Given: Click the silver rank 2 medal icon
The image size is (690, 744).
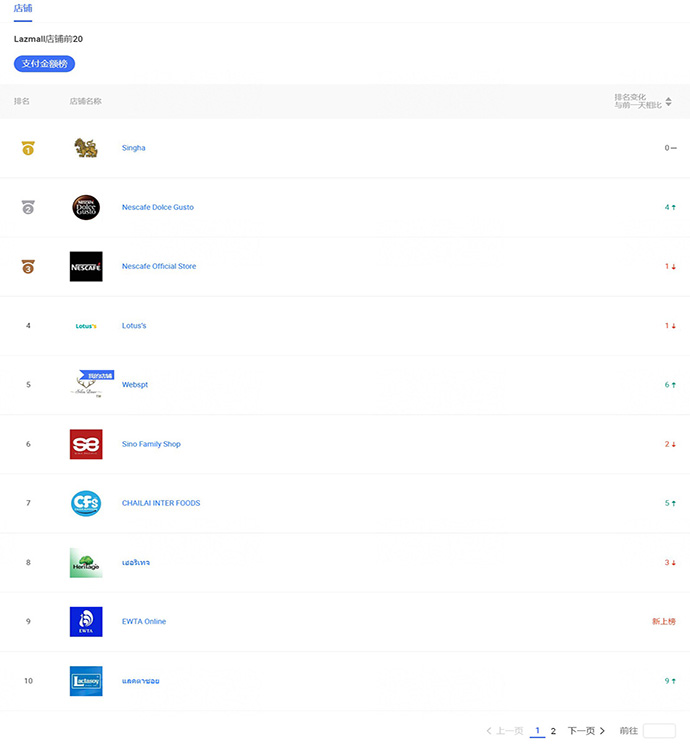Looking at the screenshot, I should click(28, 207).
